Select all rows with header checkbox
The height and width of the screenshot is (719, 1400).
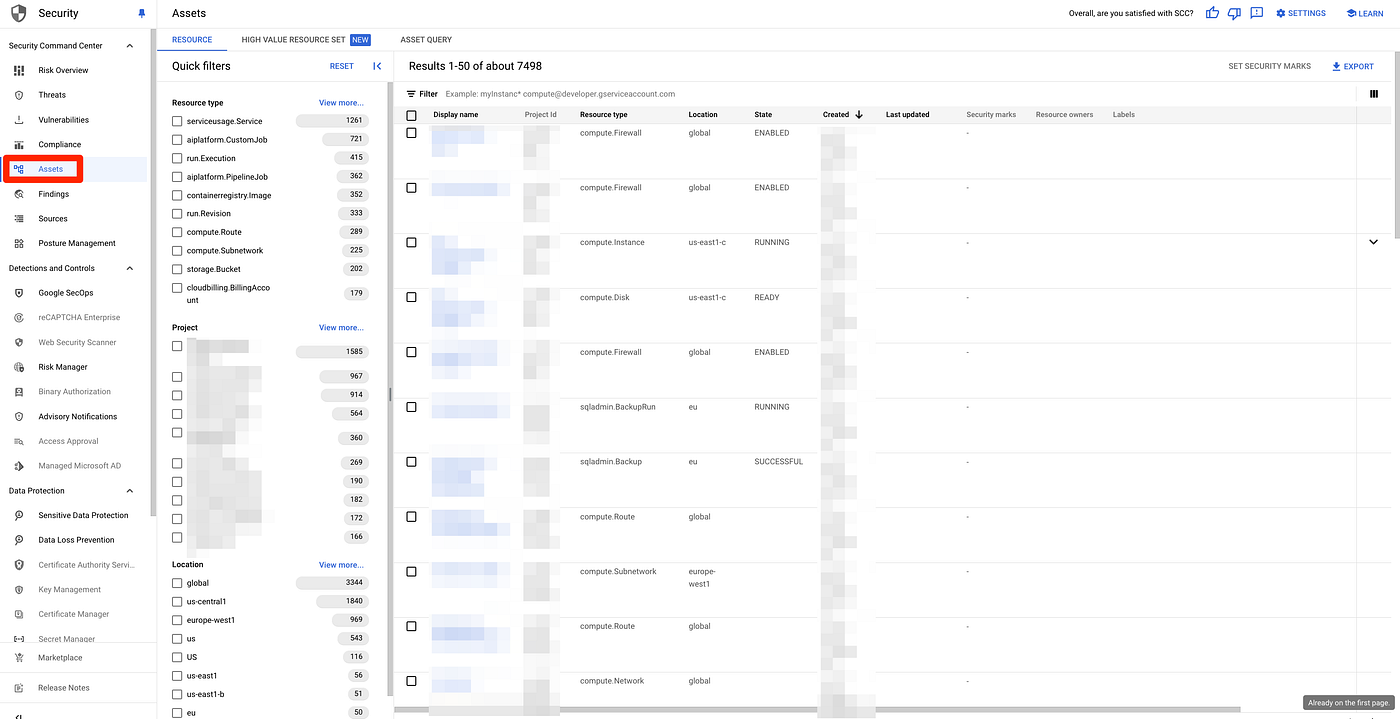tap(411, 115)
